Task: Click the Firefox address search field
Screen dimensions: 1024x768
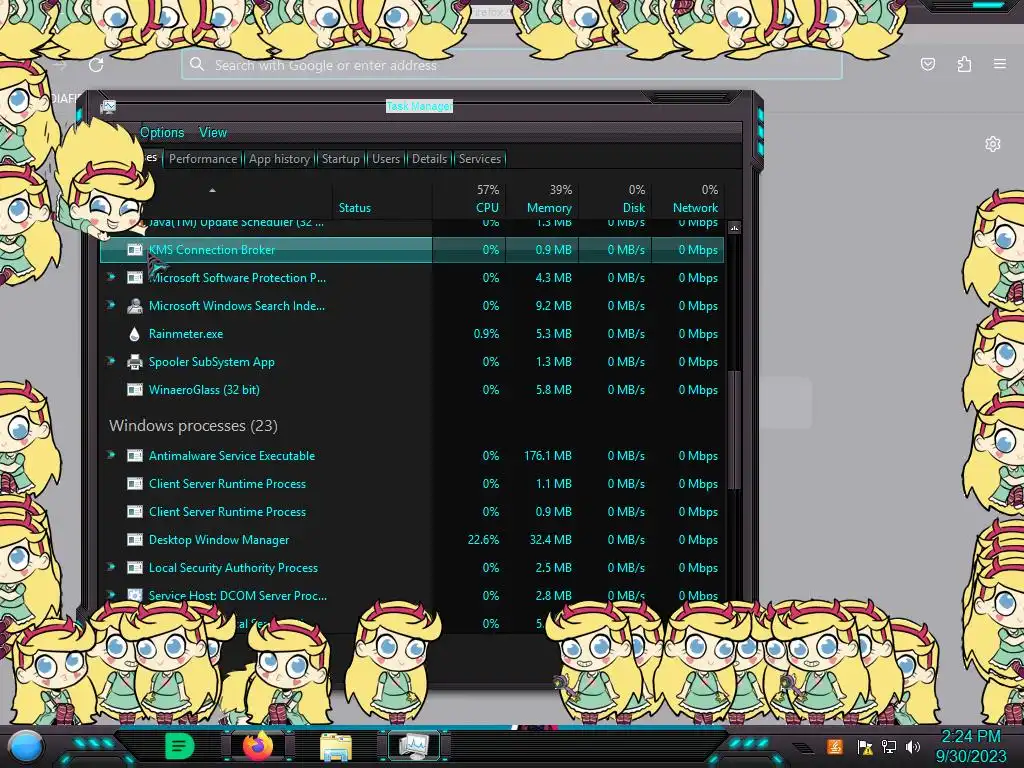Action: [x=511, y=65]
